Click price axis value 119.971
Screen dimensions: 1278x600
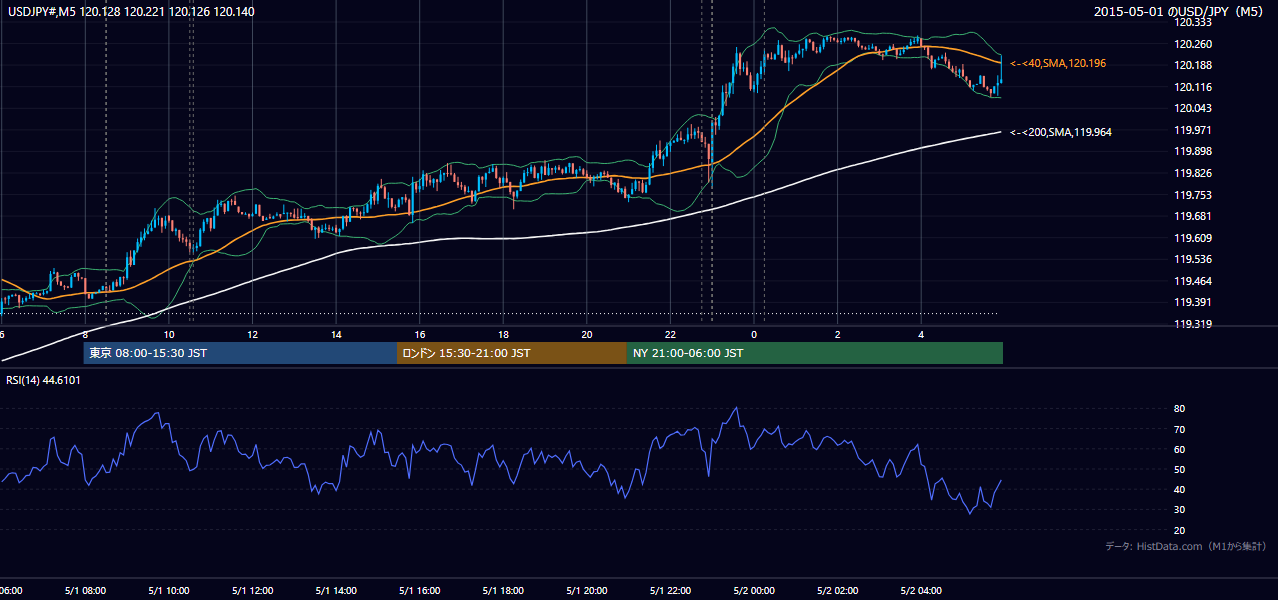1193,130
